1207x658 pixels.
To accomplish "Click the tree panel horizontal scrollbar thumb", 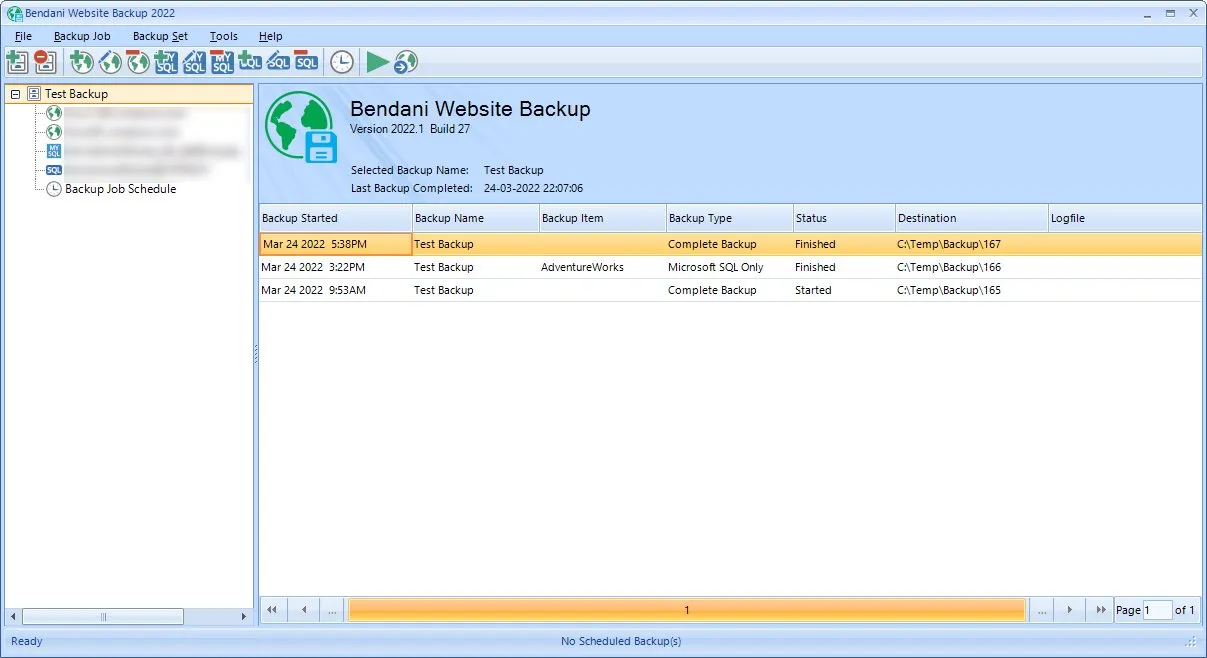I will pos(103,617).
